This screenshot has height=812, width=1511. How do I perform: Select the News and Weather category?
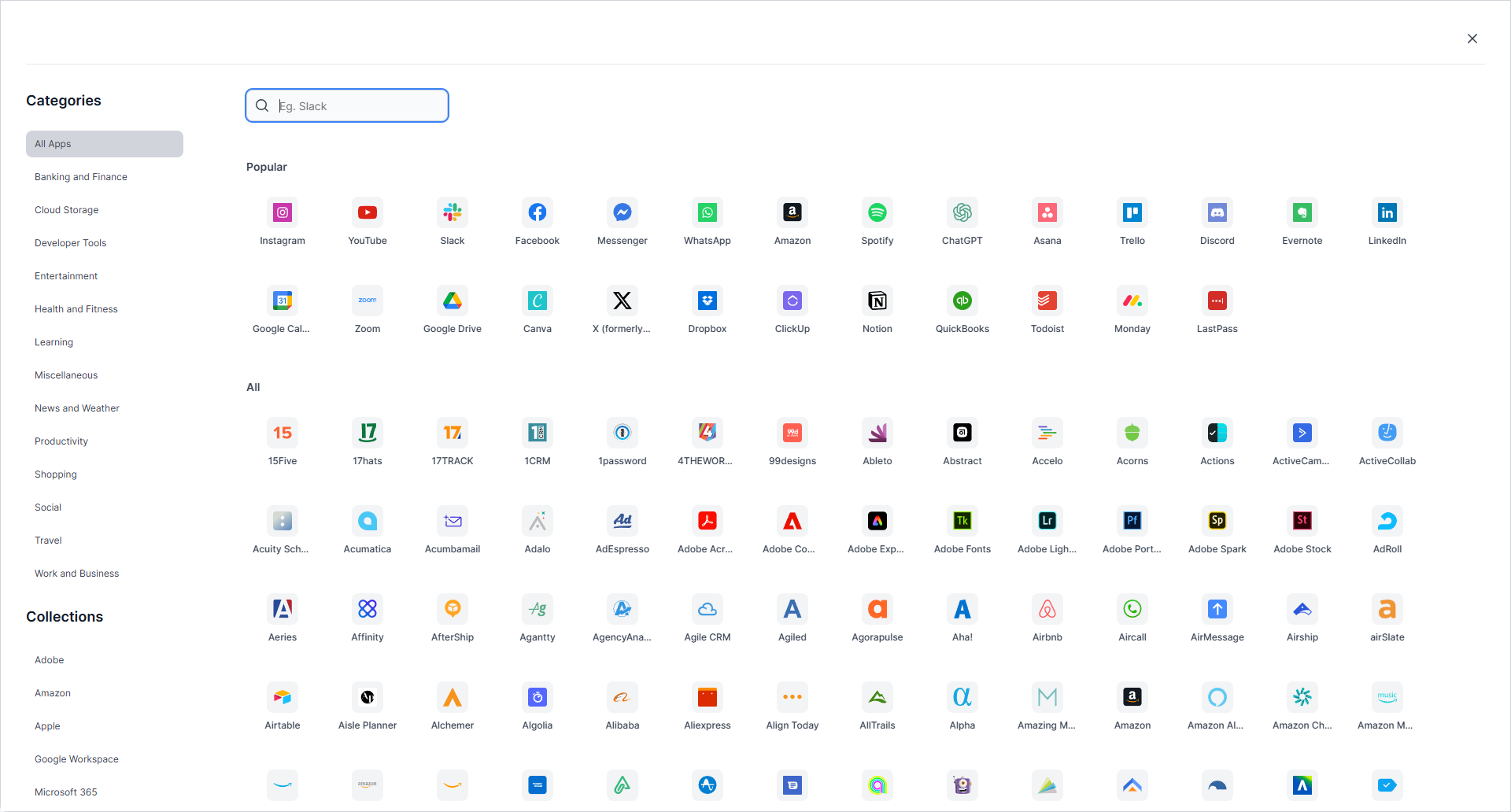click(x=105, y=408)
